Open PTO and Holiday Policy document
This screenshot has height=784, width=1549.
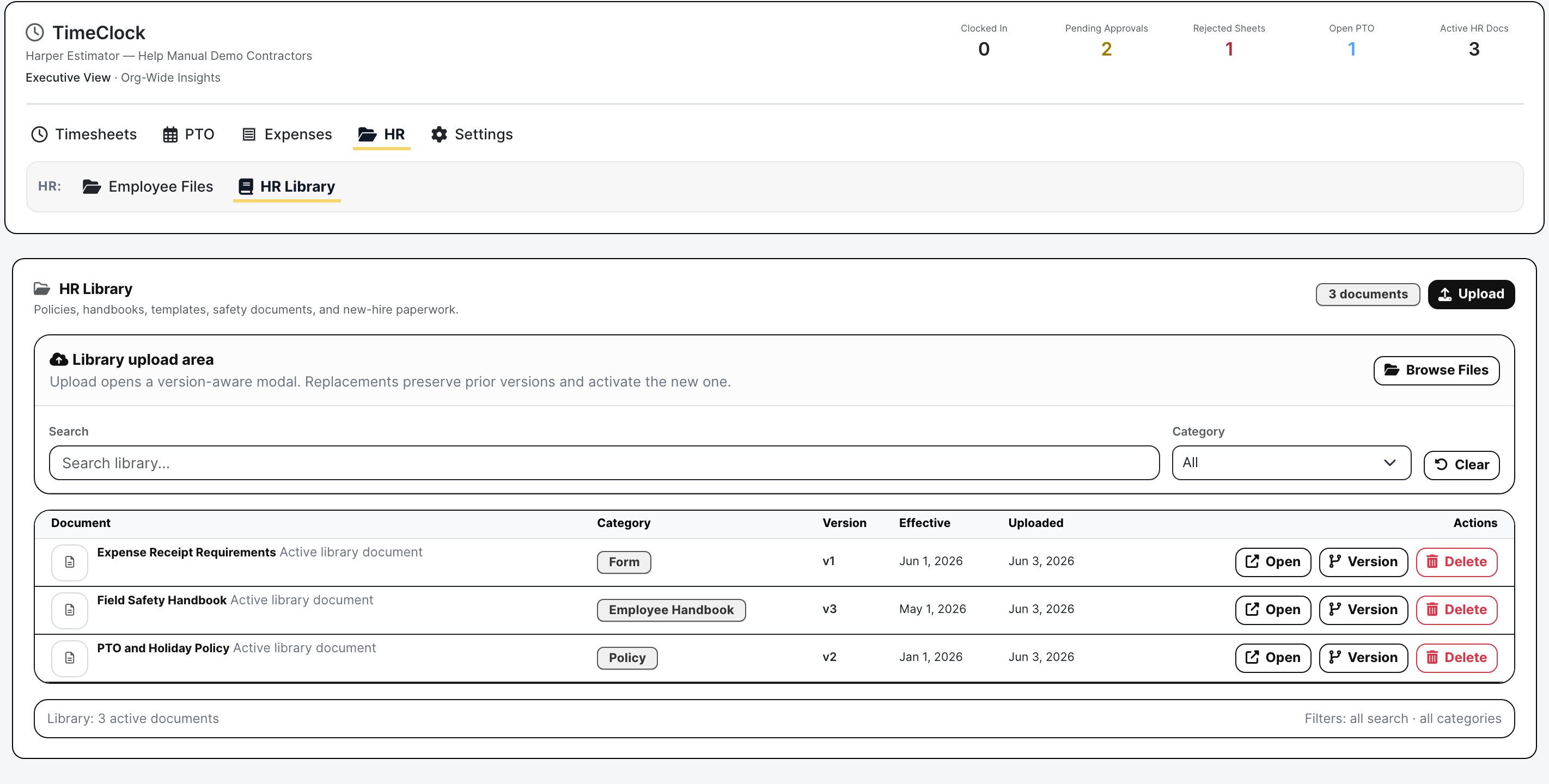pyautogui.click(x=1272, y=658)
